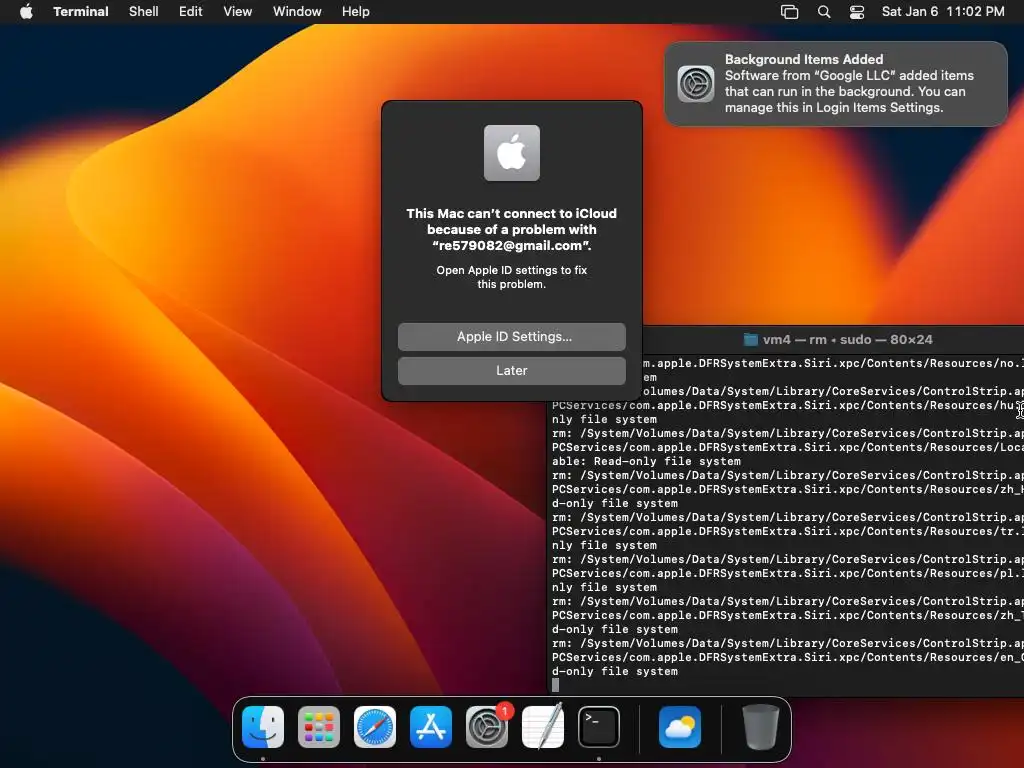Image resolution: width=1024 pixels, height=768 pixels.
Task: Open the Help menu
Action: 356,12
